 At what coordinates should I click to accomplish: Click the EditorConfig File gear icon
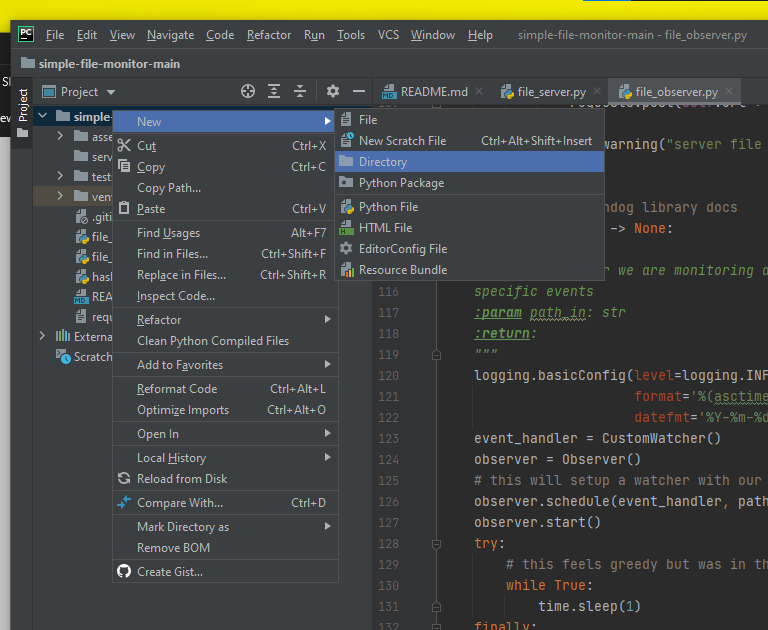(346, 248)
